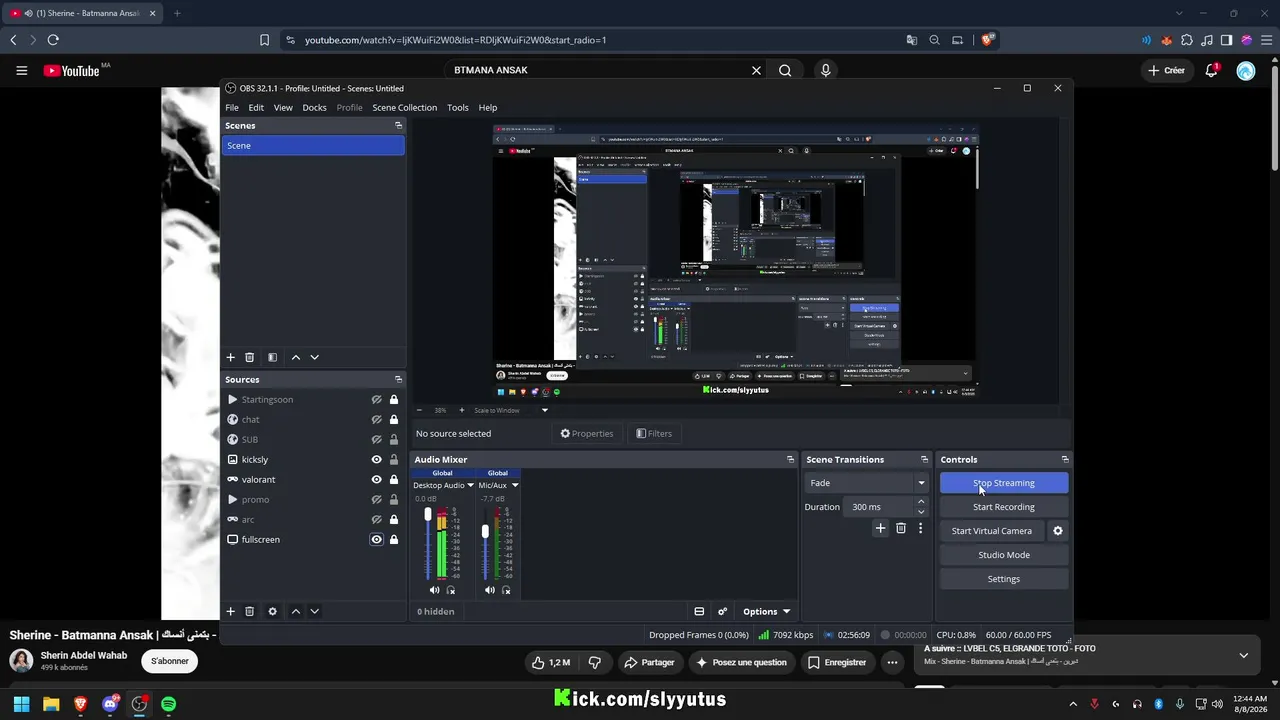The height and width of the screenshot is (720, 1280).
Task: Open Spotify from the Windows taskbar
Action: coord(169,704)
